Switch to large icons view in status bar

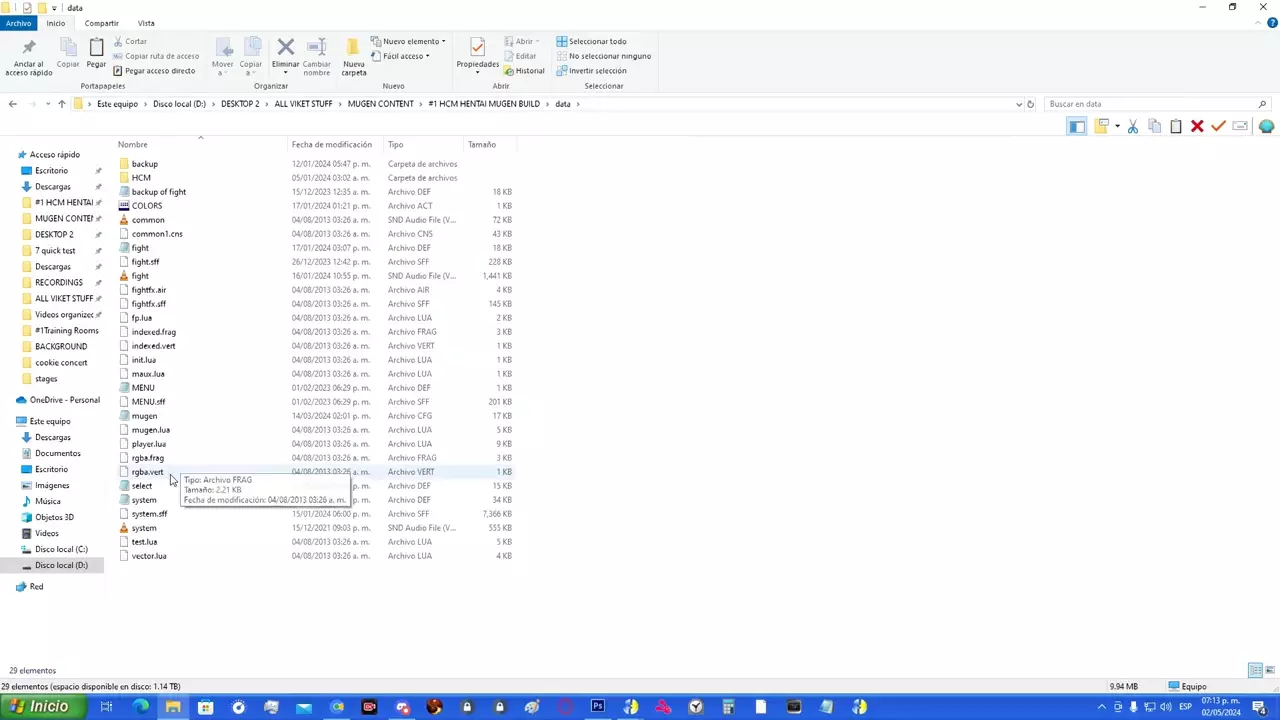(1269, 670)
